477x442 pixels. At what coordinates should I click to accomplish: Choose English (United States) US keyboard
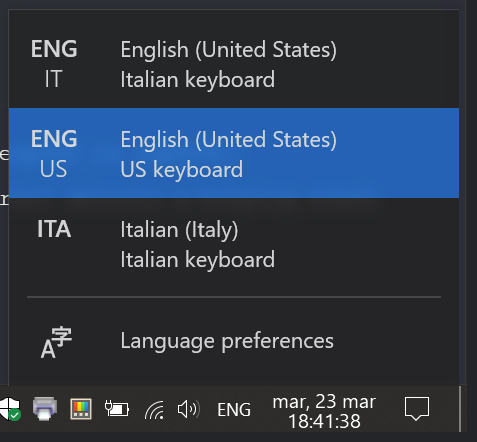[x=234, y=153]
